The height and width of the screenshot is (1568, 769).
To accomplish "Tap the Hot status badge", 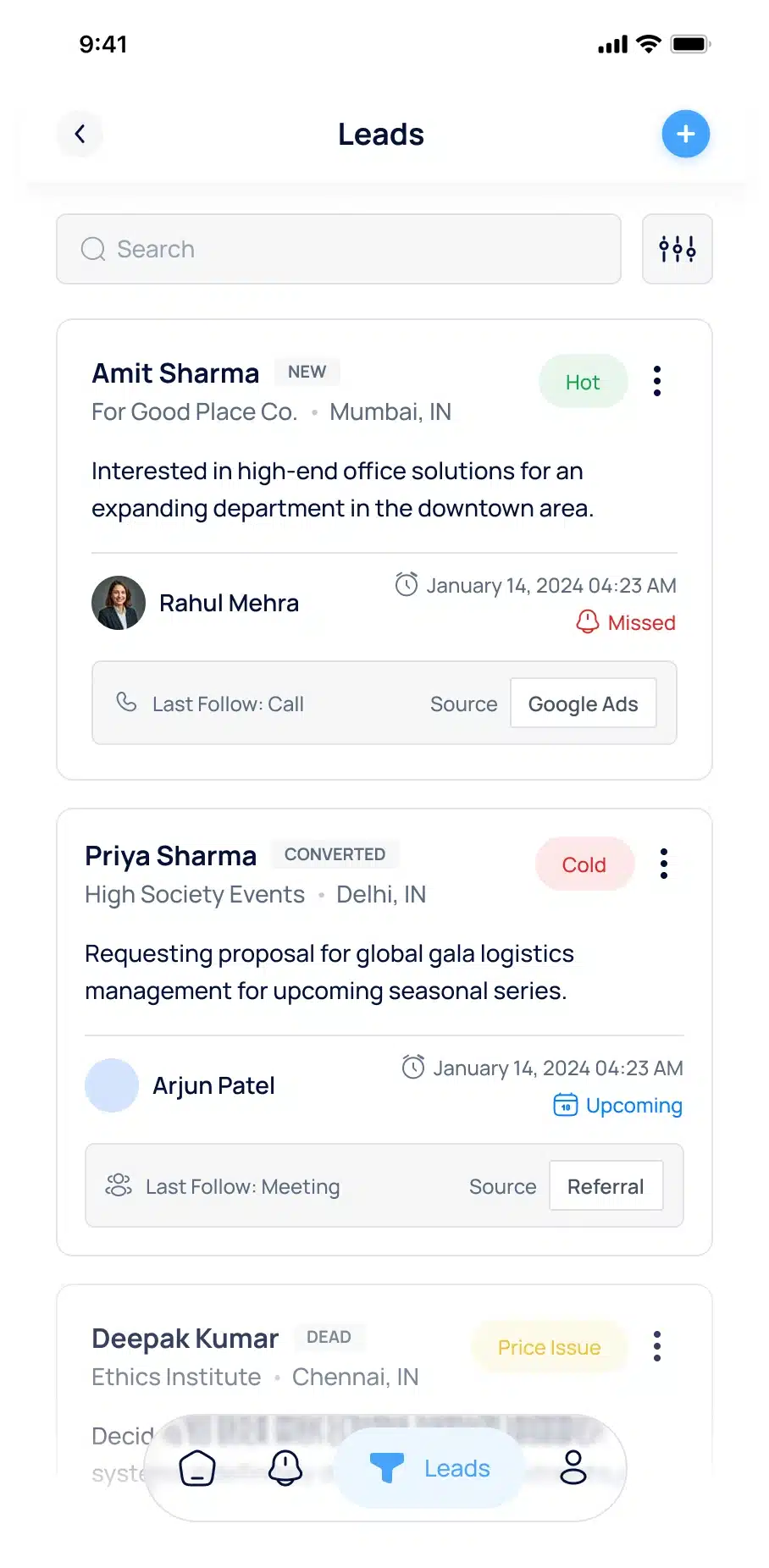I will (x=583, y=382).
